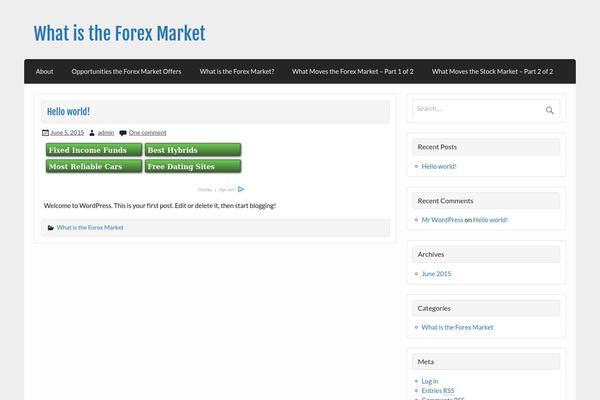
Task: Click the calendar icon beside June 5, 2015
Action: point(45,133)
